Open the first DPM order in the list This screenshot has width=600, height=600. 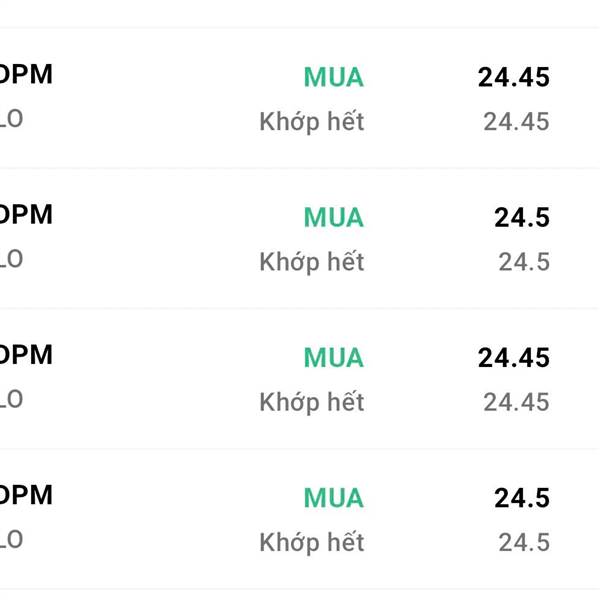[x=26, y=75]
